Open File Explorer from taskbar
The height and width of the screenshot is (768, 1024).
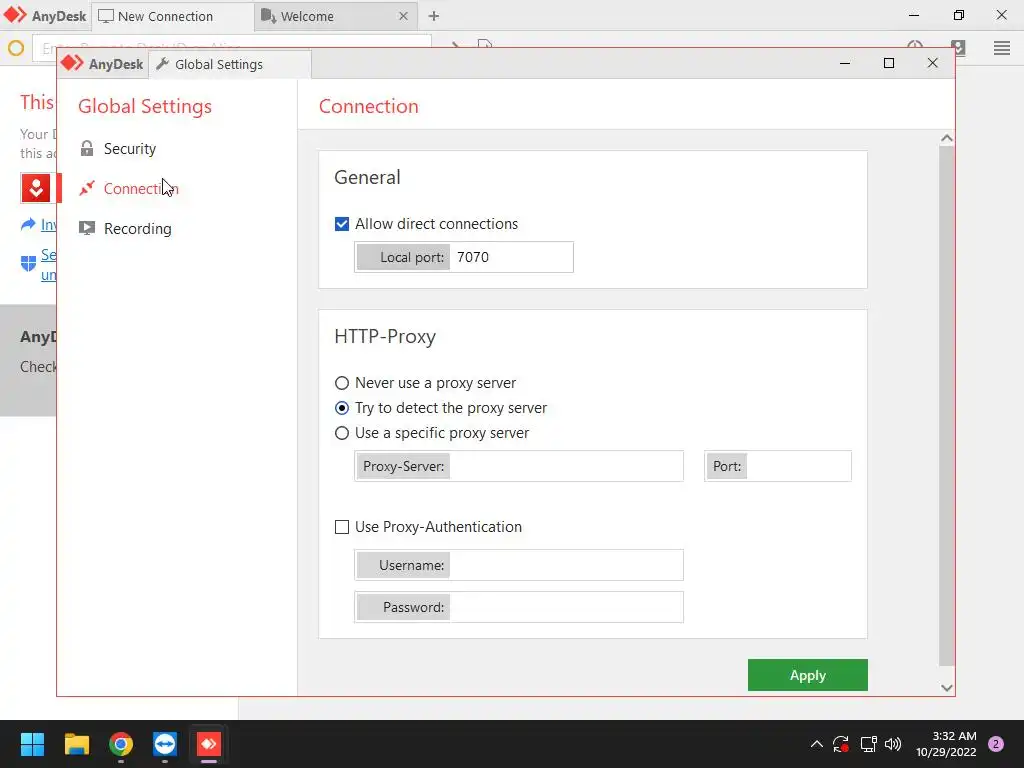point(77,744)
